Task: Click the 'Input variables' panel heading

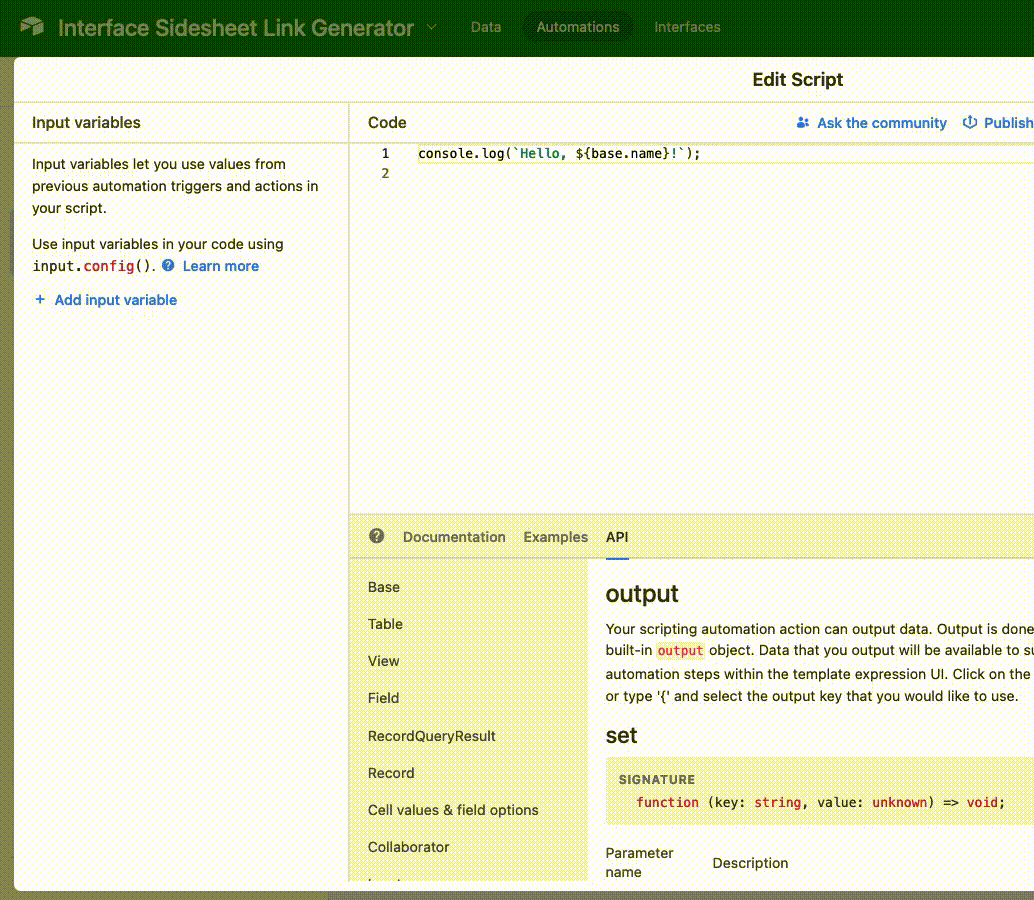Action: click(86, 123)
